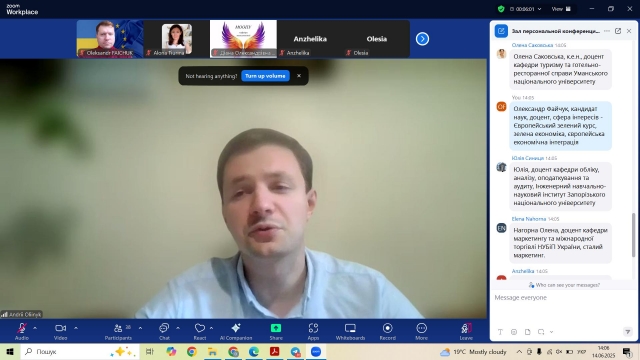Open the Windows notification center

[x=627, y=351]
